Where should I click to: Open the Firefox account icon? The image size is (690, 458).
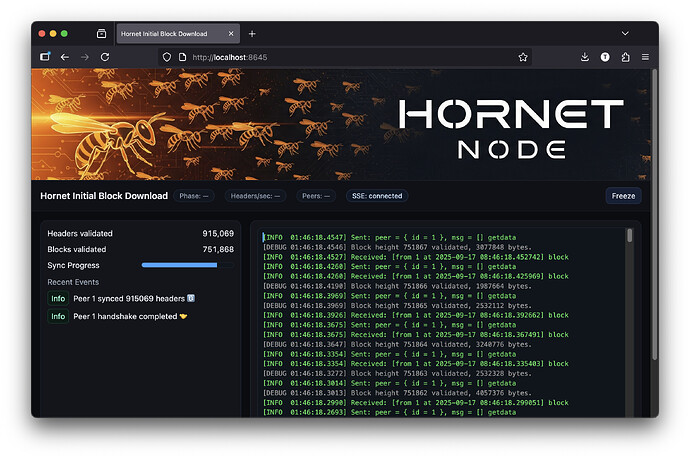click(x=605, y=58)
